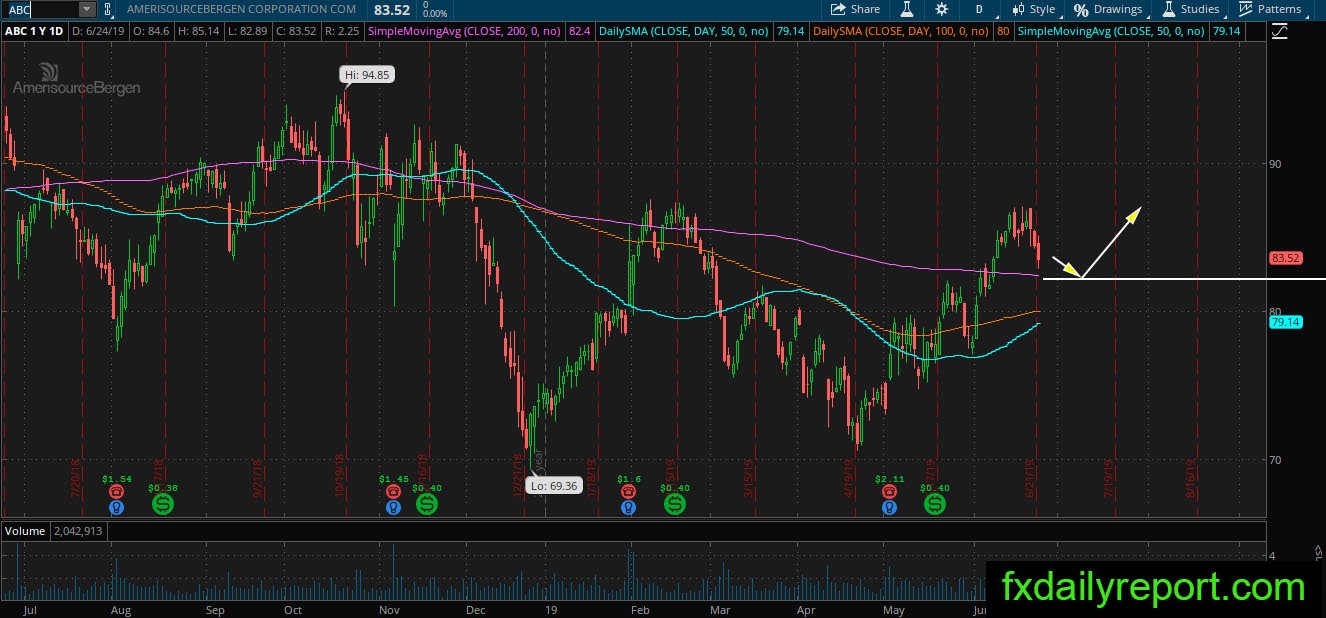Select SimpleMovingAvg (CLOSE, 200, 0, no) study label
Viewport: 1326px width, 618px height.
465,32
